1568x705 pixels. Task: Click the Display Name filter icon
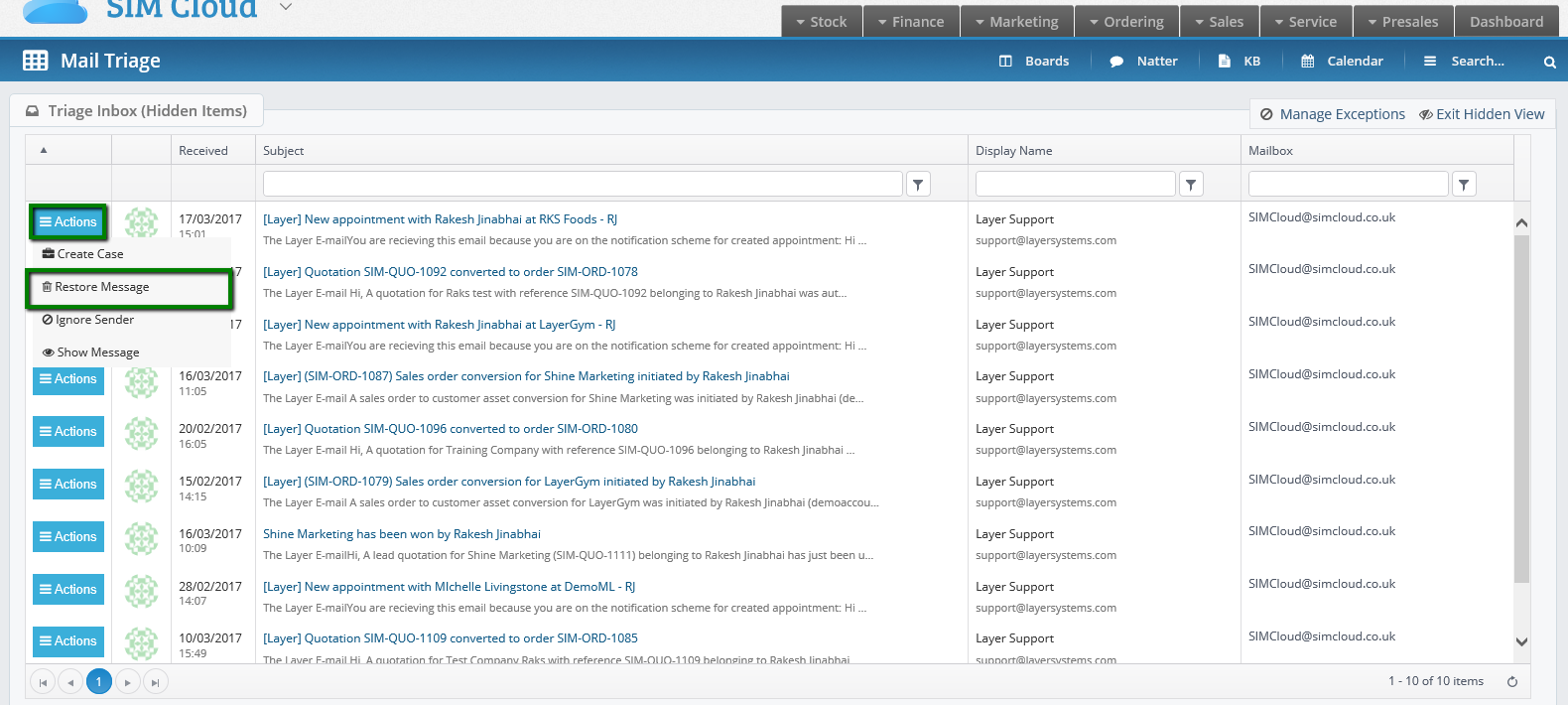tap(1191, 184)
